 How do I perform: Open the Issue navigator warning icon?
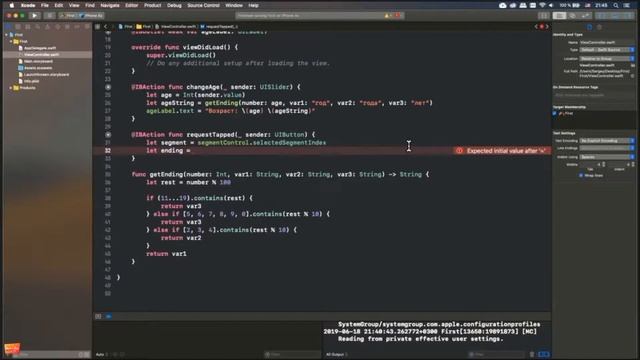click(47, 27)
